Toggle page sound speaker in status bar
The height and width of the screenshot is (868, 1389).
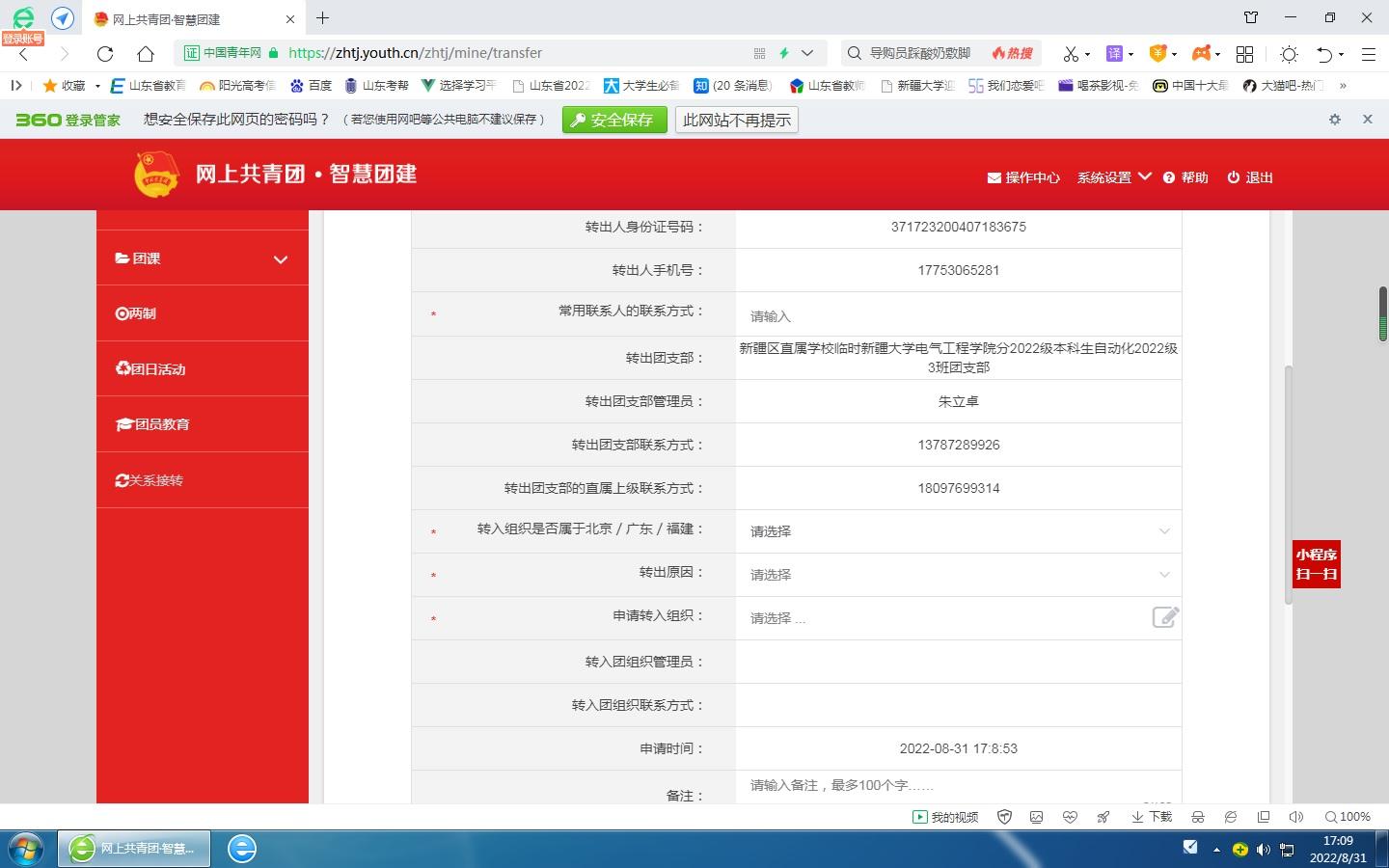pos(1296,817)
